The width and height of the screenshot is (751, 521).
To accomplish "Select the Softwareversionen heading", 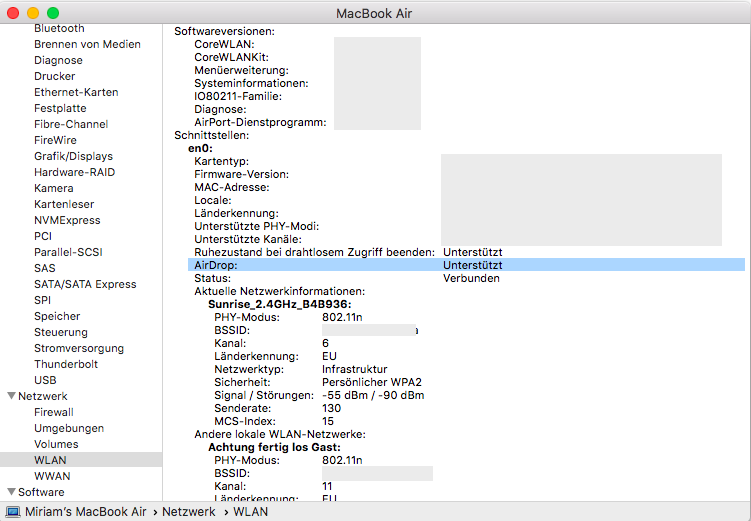I will [x=224, y=31].
